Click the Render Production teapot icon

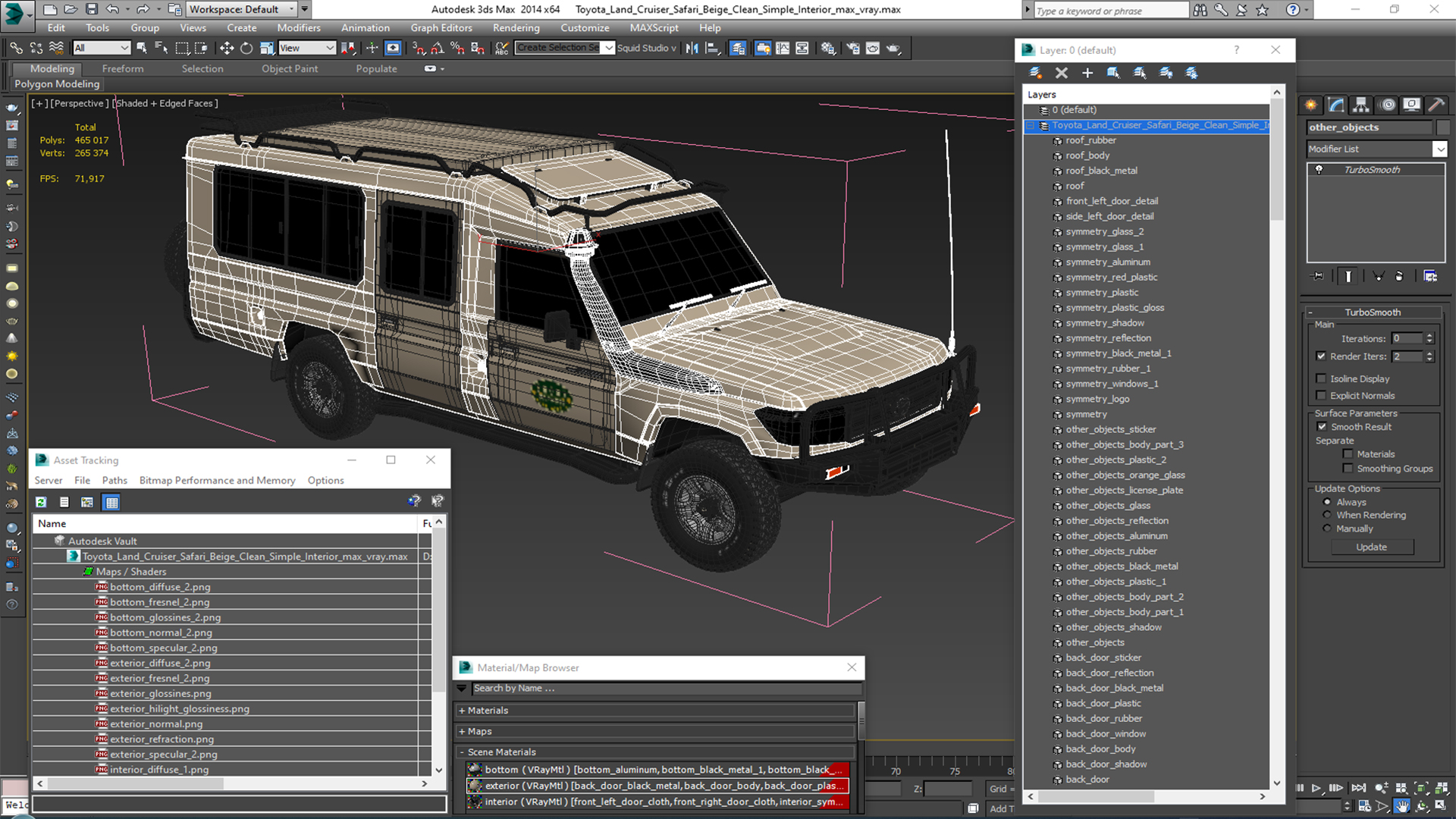pos(893,48)
